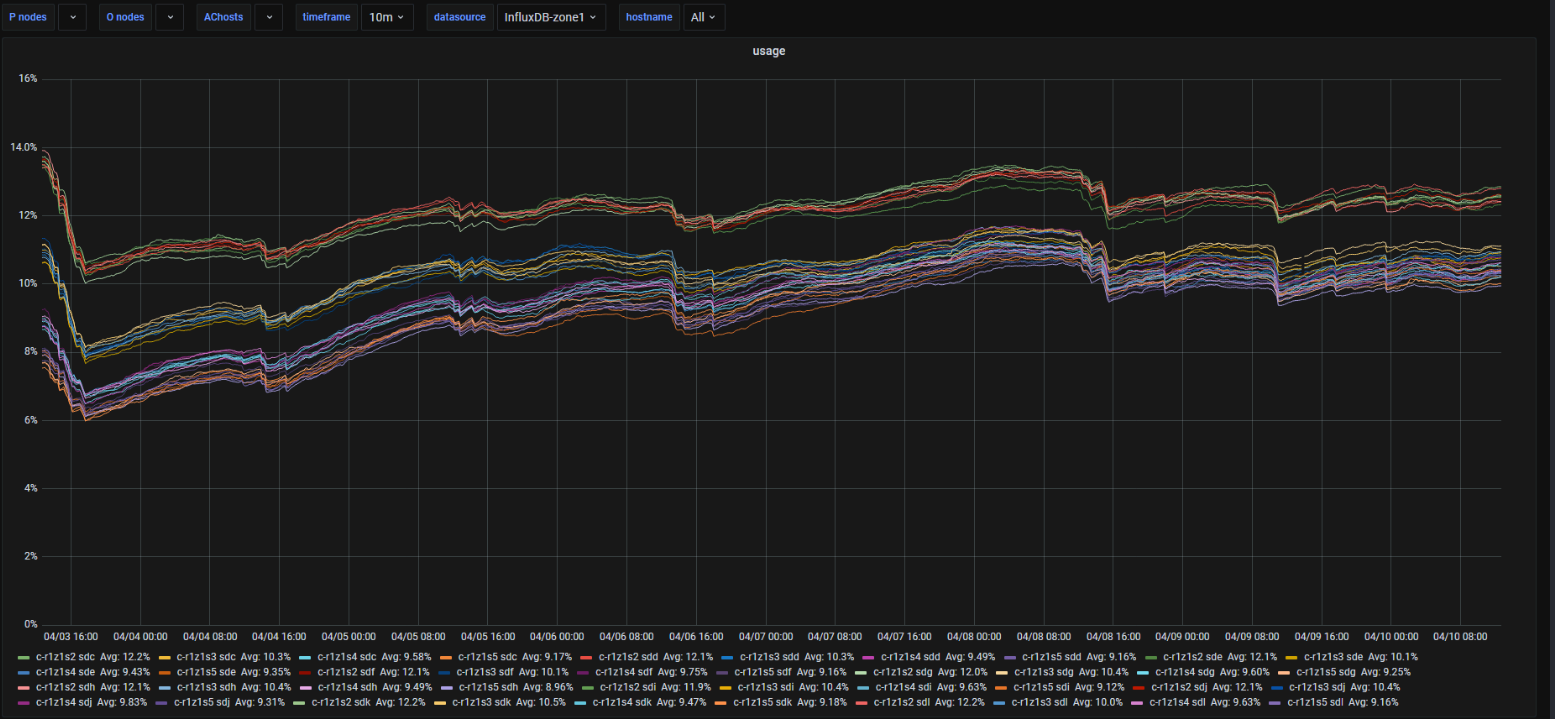Click the 04/08 00:00 point on time axis
The image size is (1555, 719).
click(x=974, y=636)
